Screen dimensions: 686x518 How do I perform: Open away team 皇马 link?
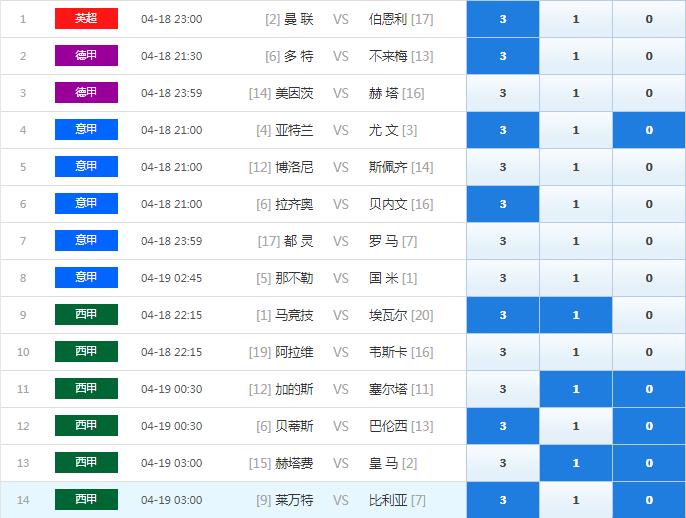point(383,463)
